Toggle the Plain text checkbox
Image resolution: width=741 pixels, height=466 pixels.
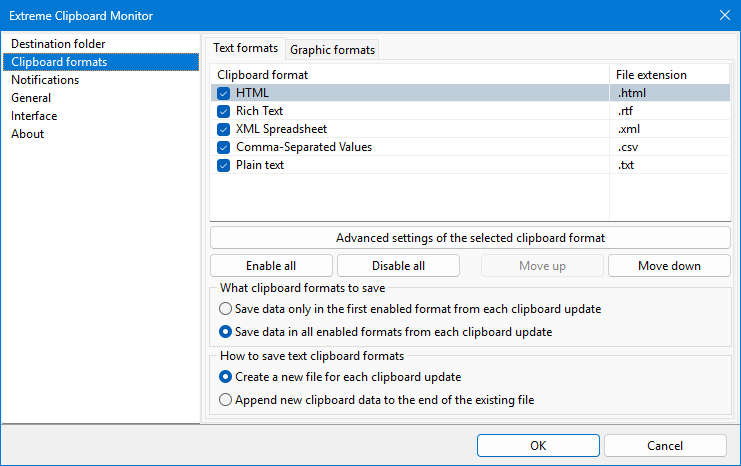[224, 165]
